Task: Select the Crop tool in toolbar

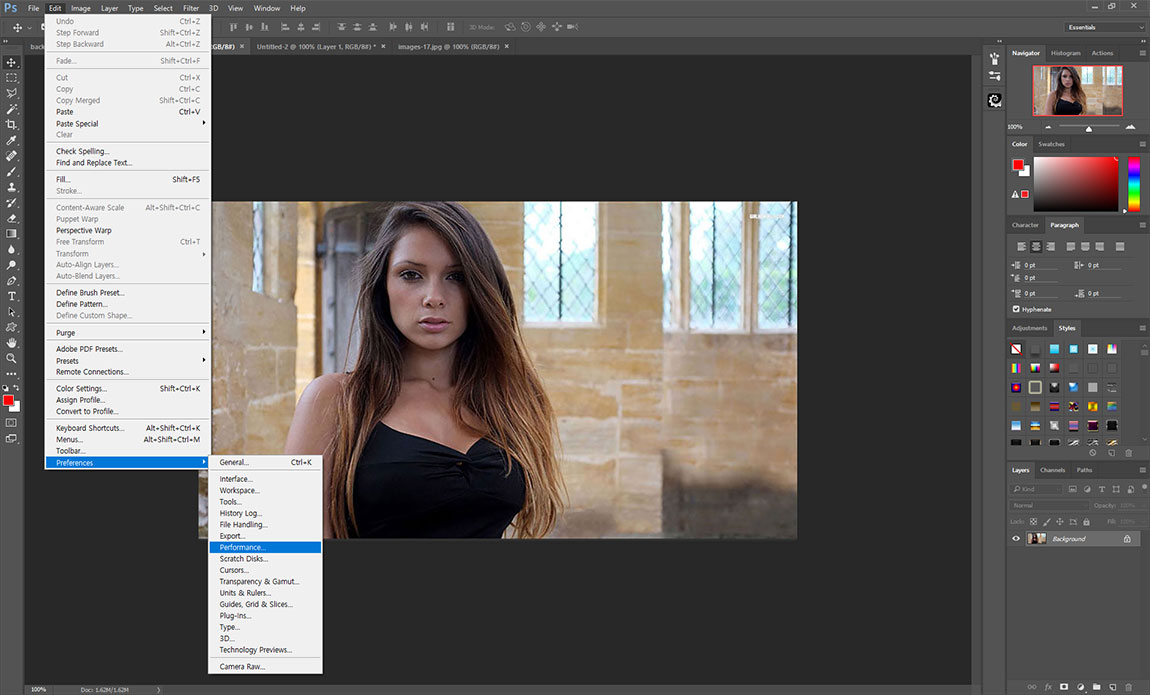Action: [12, 125]
